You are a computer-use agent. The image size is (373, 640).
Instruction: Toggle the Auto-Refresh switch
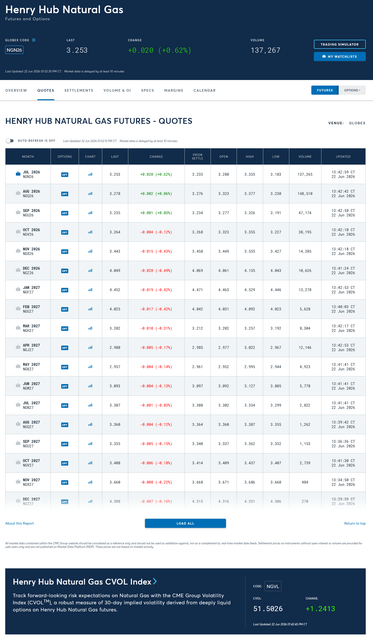pos(10,140)
